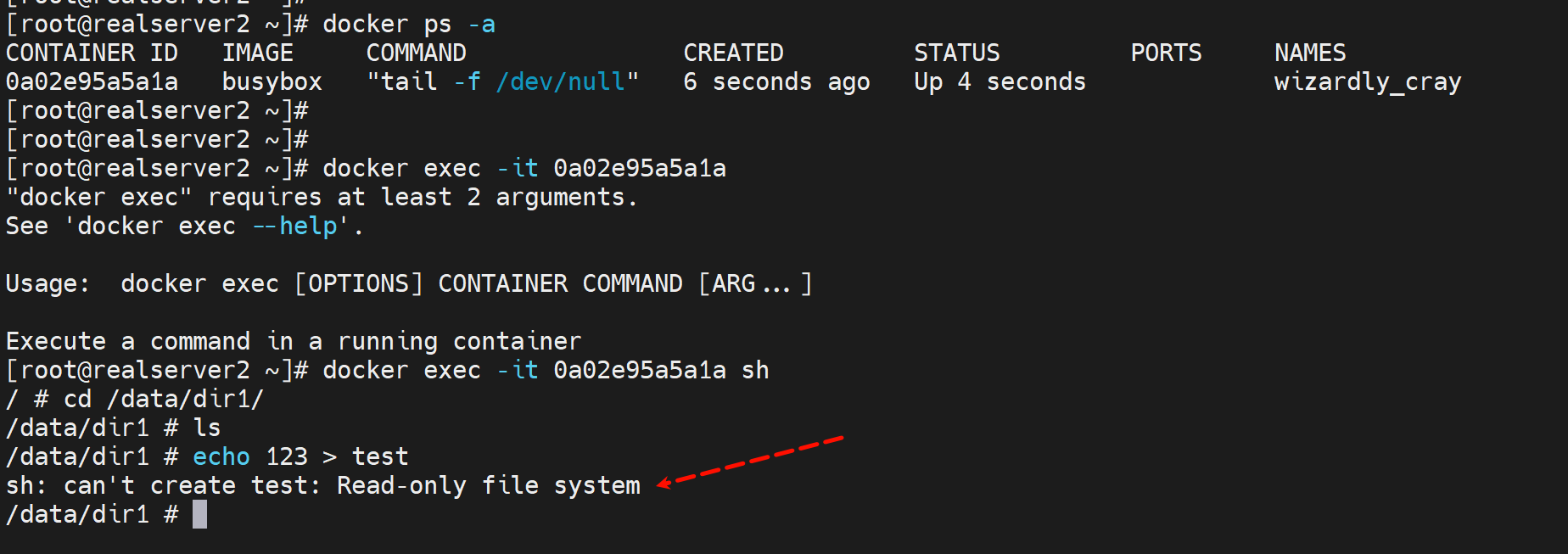Click the CONTAINER ID column header
The height and width of the screenshot is (554, 1568).
tap(92, 53)
